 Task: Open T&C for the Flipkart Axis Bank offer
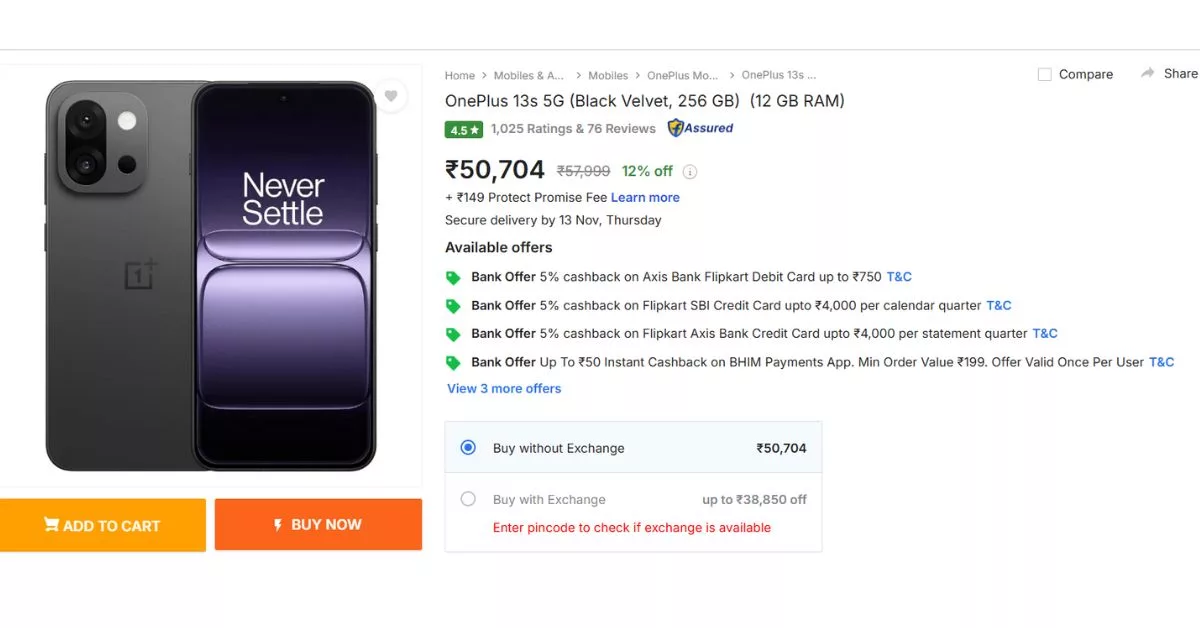(x=1045, y=333)
